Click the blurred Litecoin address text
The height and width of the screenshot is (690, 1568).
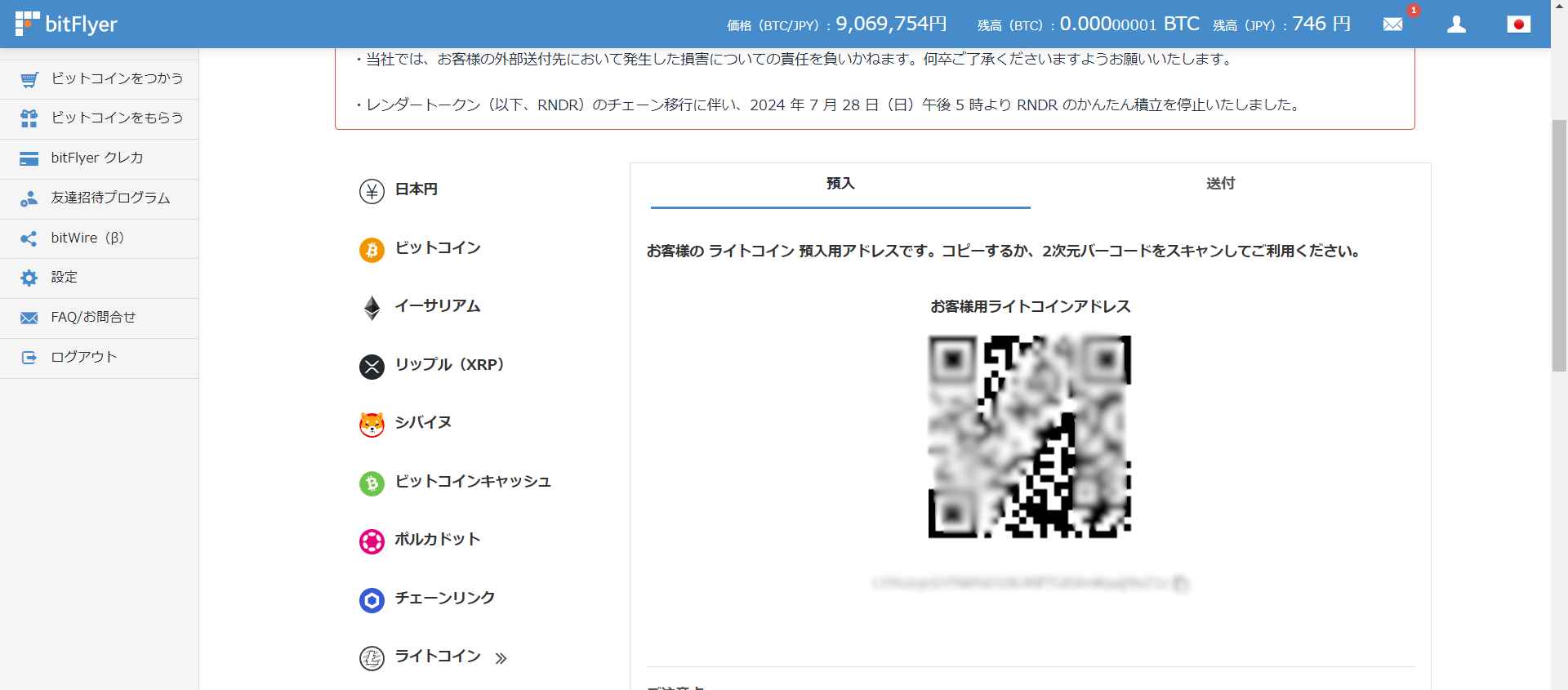click(1021, 584)
